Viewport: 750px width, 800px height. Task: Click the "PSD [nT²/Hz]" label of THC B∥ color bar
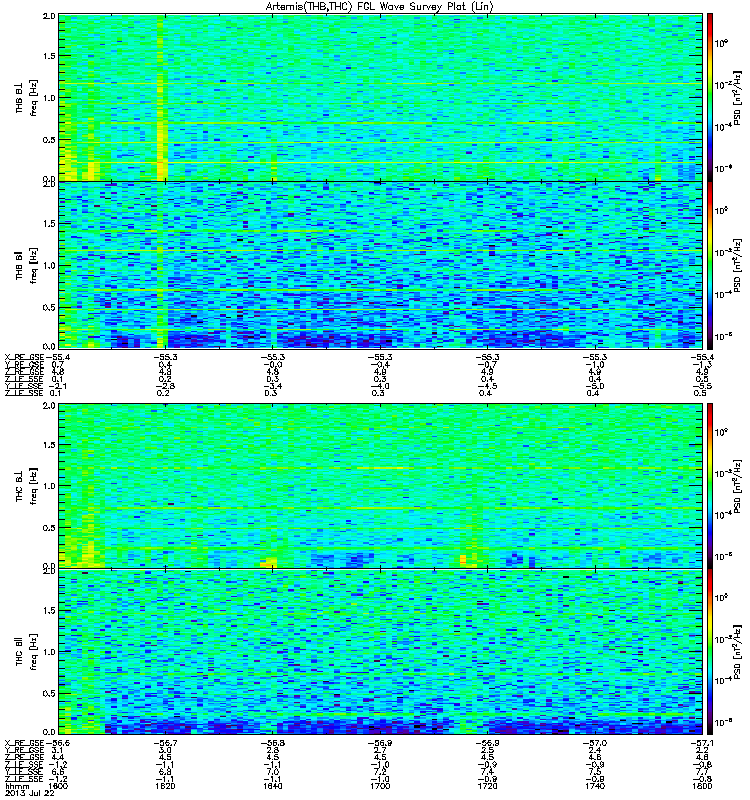pyautogui.click(x=737, y=652)
